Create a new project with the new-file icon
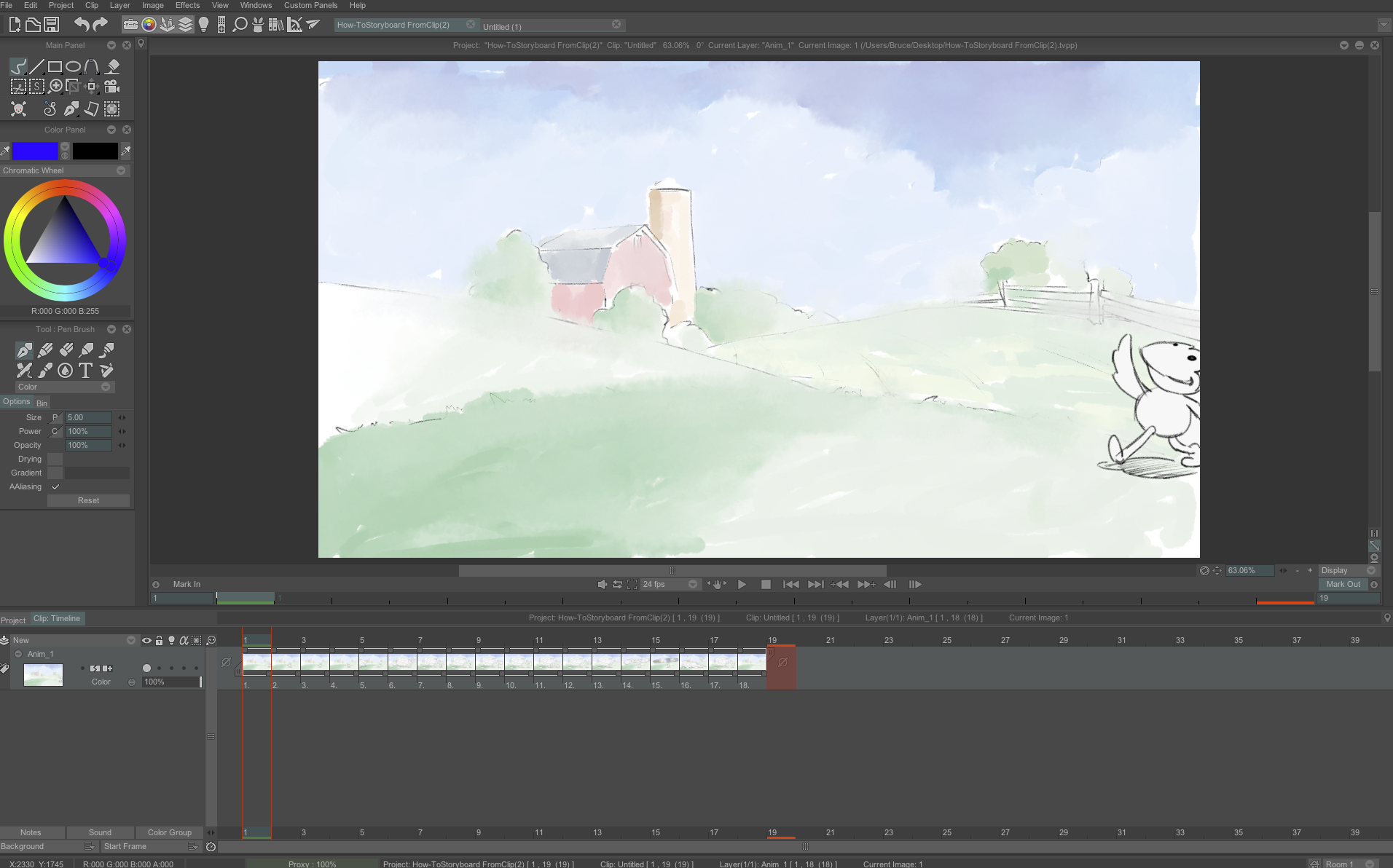 [15, 25]
